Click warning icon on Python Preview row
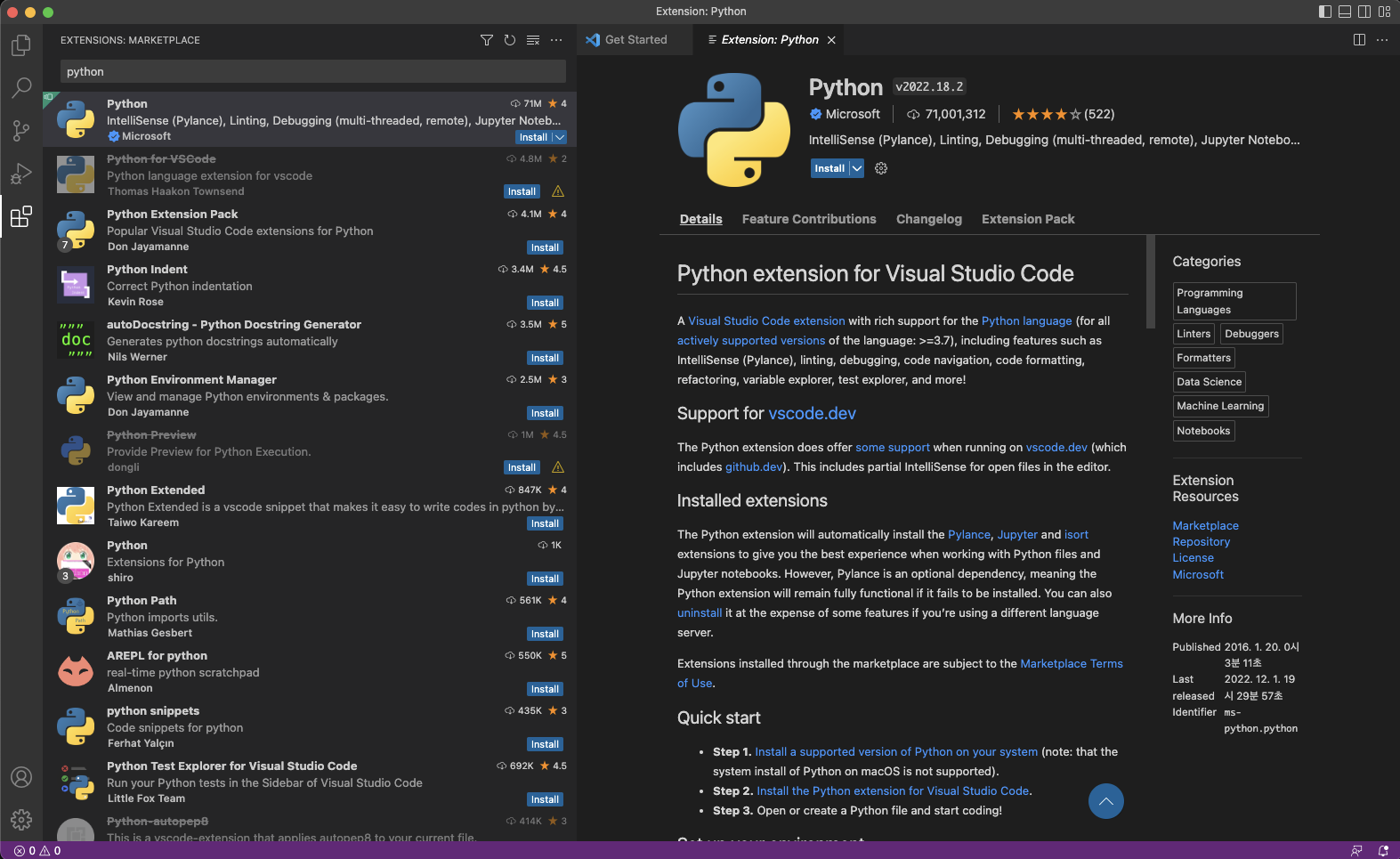The height and width of the screenshot is (859, 1400). point(558,467)
